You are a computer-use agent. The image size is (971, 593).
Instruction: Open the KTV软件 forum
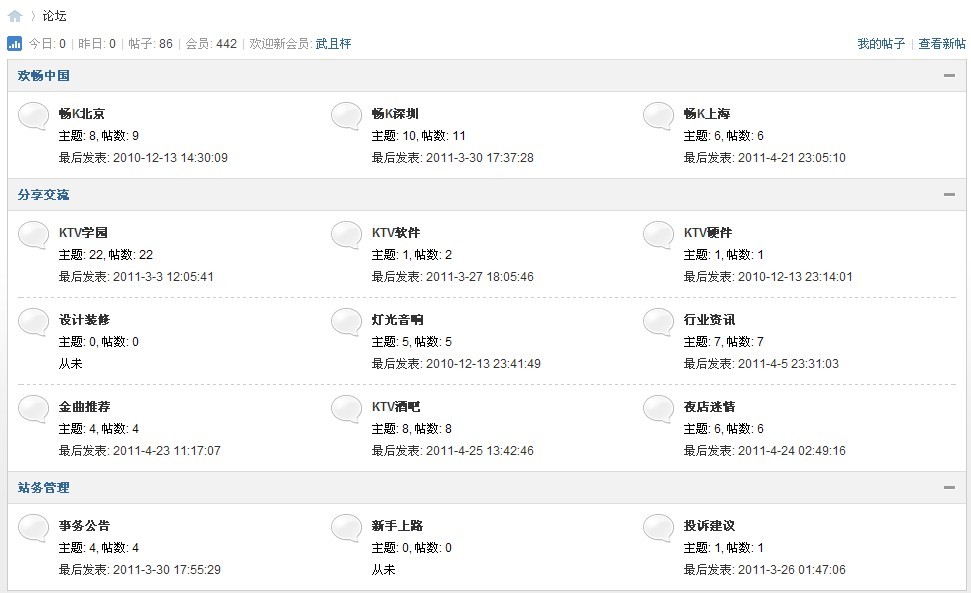396,232
